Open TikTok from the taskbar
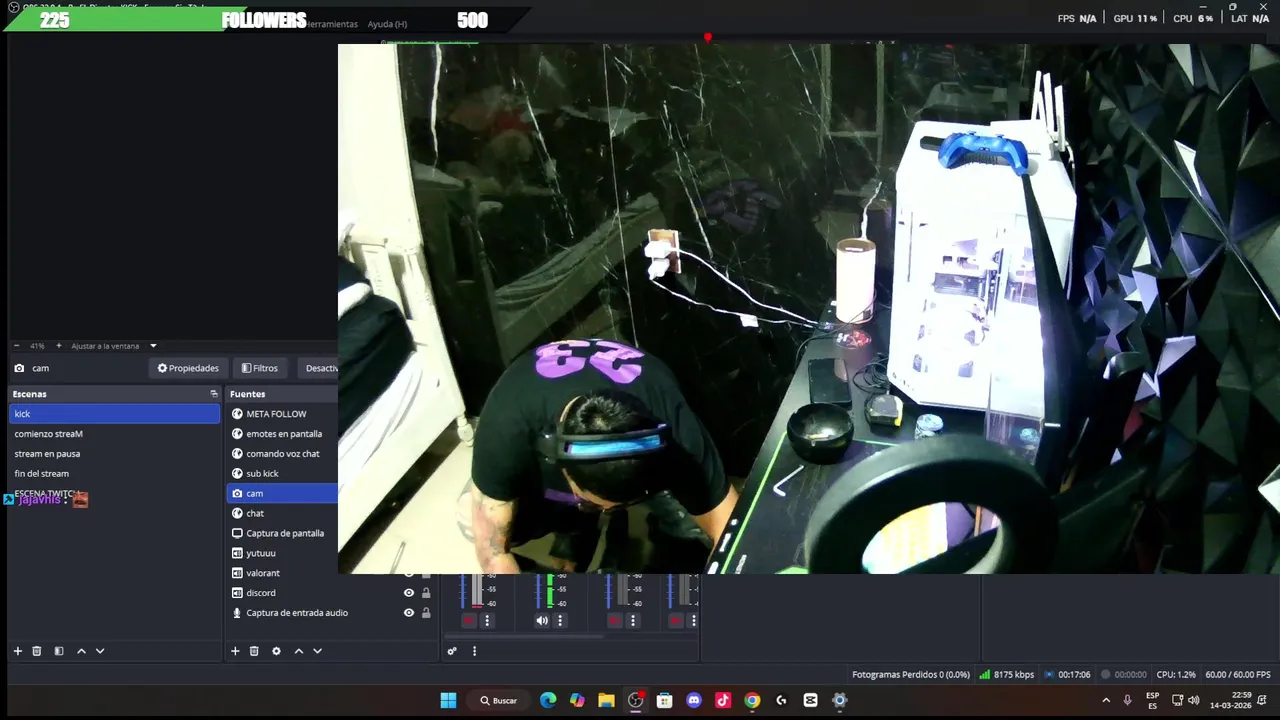Viewport: 1280px width, 720px height. (x=723, y=700)
